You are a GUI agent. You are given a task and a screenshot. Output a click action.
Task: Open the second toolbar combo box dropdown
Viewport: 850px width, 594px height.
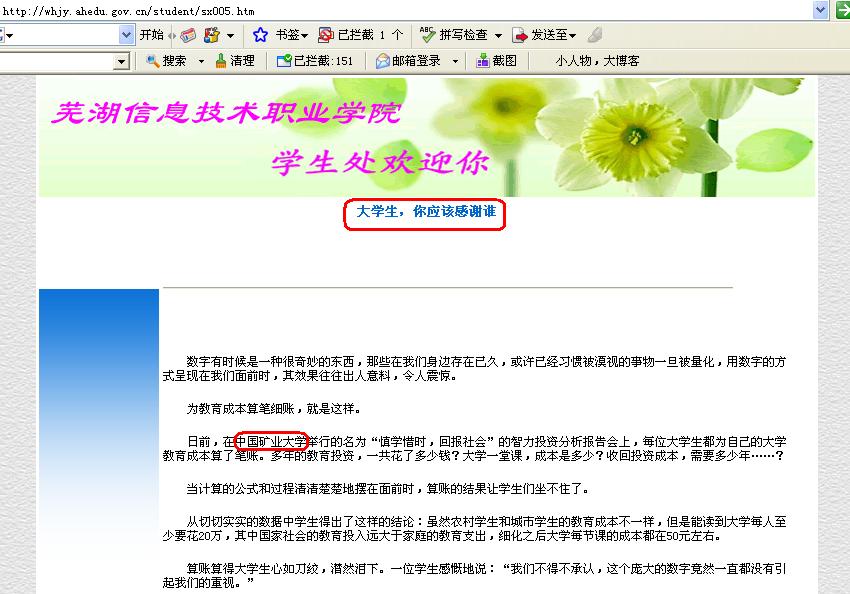pyautogui.click(x=121, y=62)
